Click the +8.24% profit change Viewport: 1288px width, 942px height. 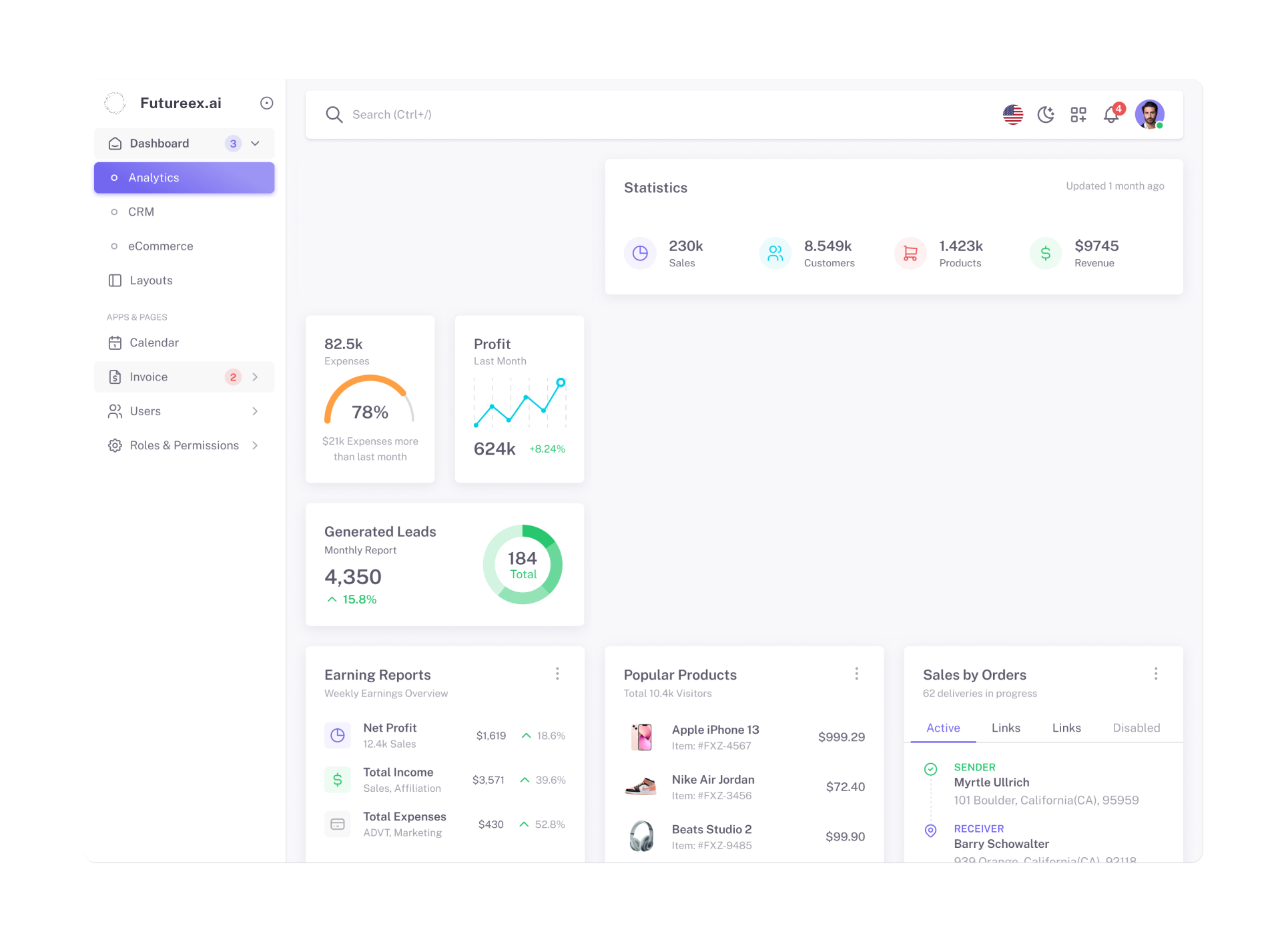[547, 449]
